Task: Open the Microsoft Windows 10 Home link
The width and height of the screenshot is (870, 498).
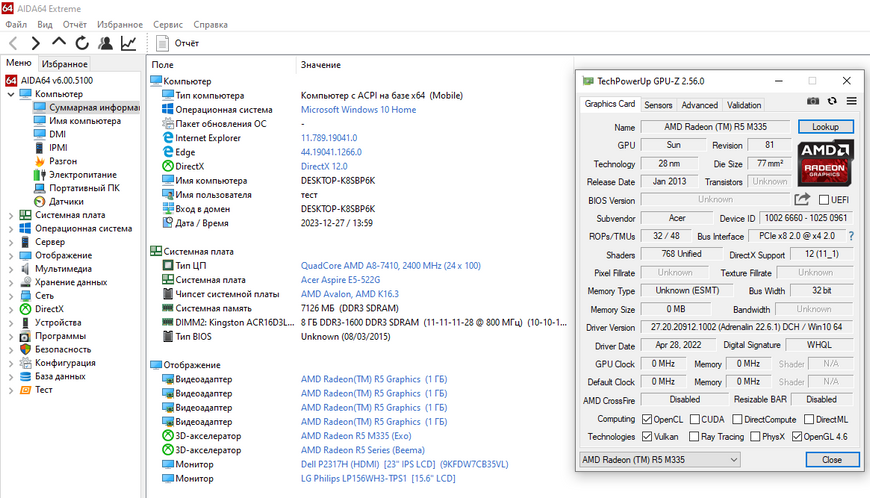Action: point(358,110)
